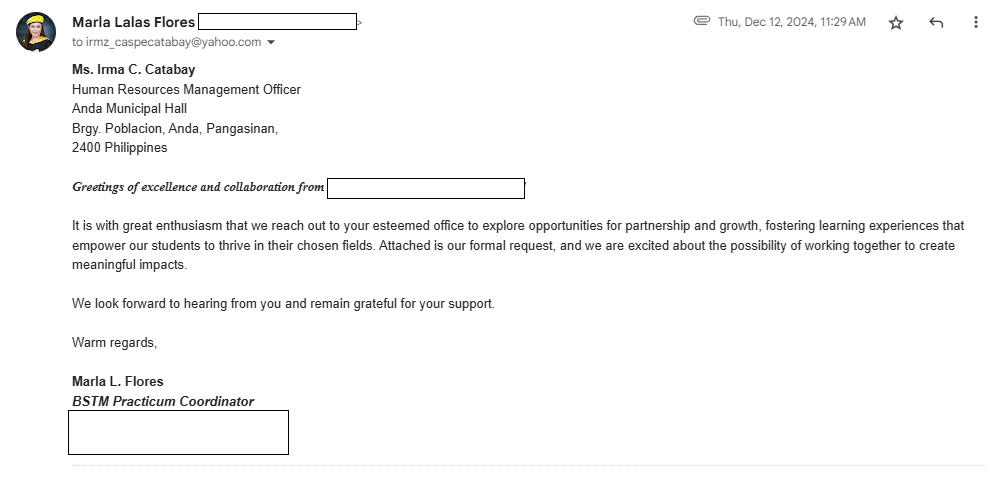
Task: Click sender name Marla Lalas Flores
Action: pos(133,22)
